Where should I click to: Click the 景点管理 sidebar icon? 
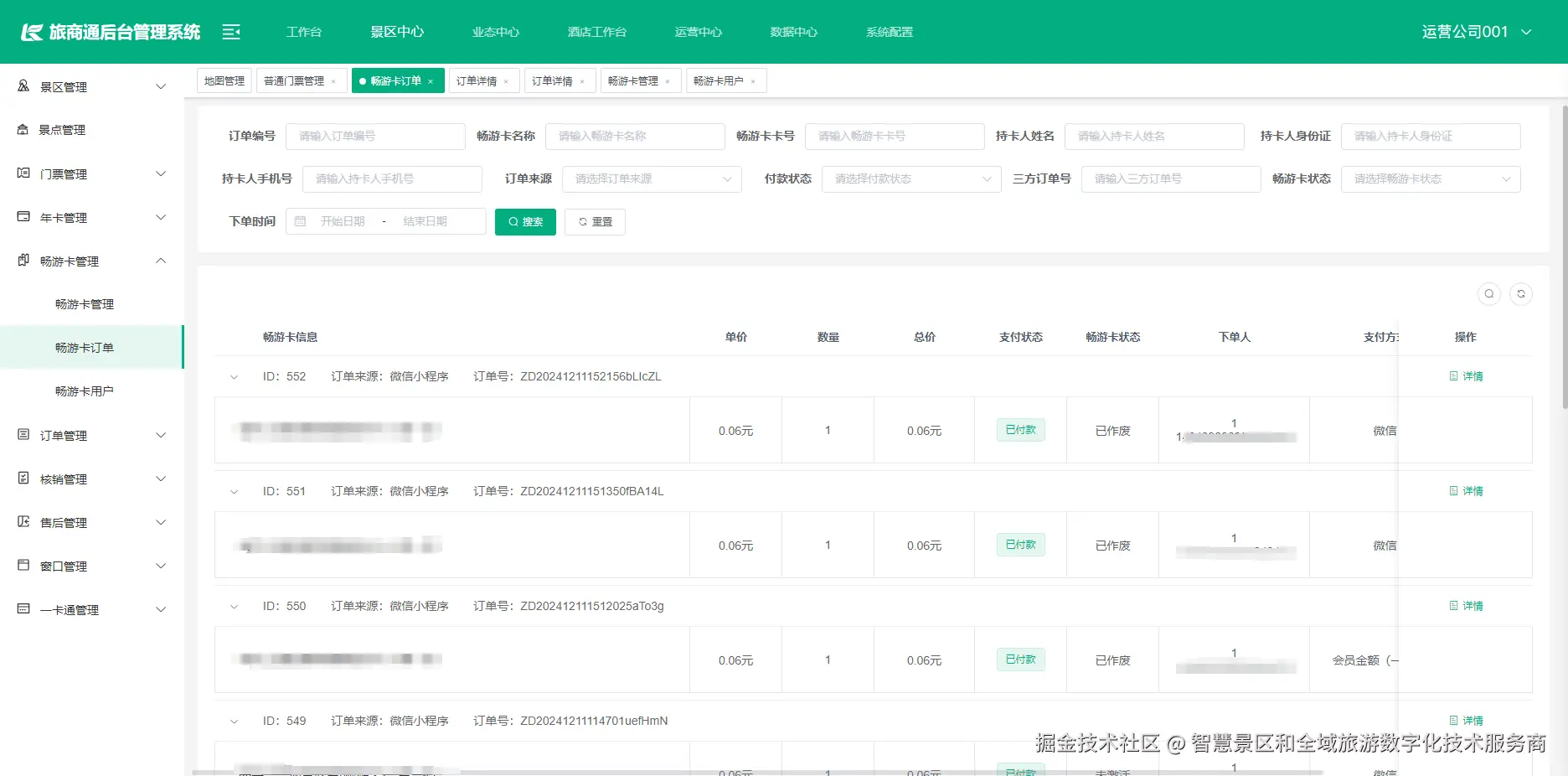(x=23, y=129)
